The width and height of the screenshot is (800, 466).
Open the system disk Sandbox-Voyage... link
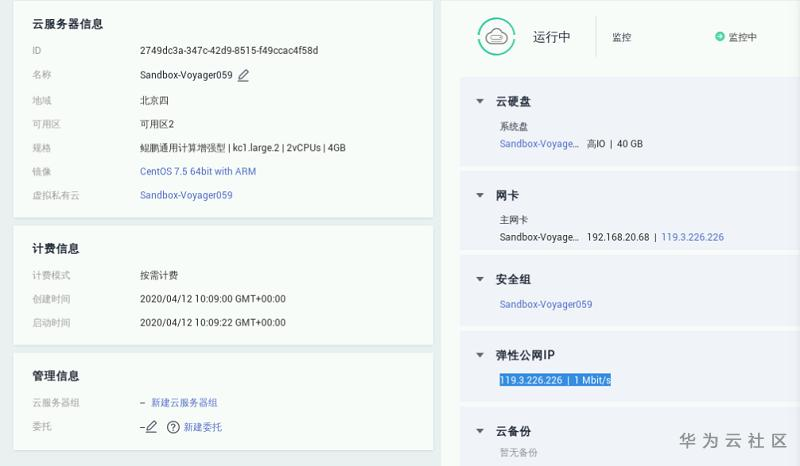pyautogui.click(x=539, y=144)
